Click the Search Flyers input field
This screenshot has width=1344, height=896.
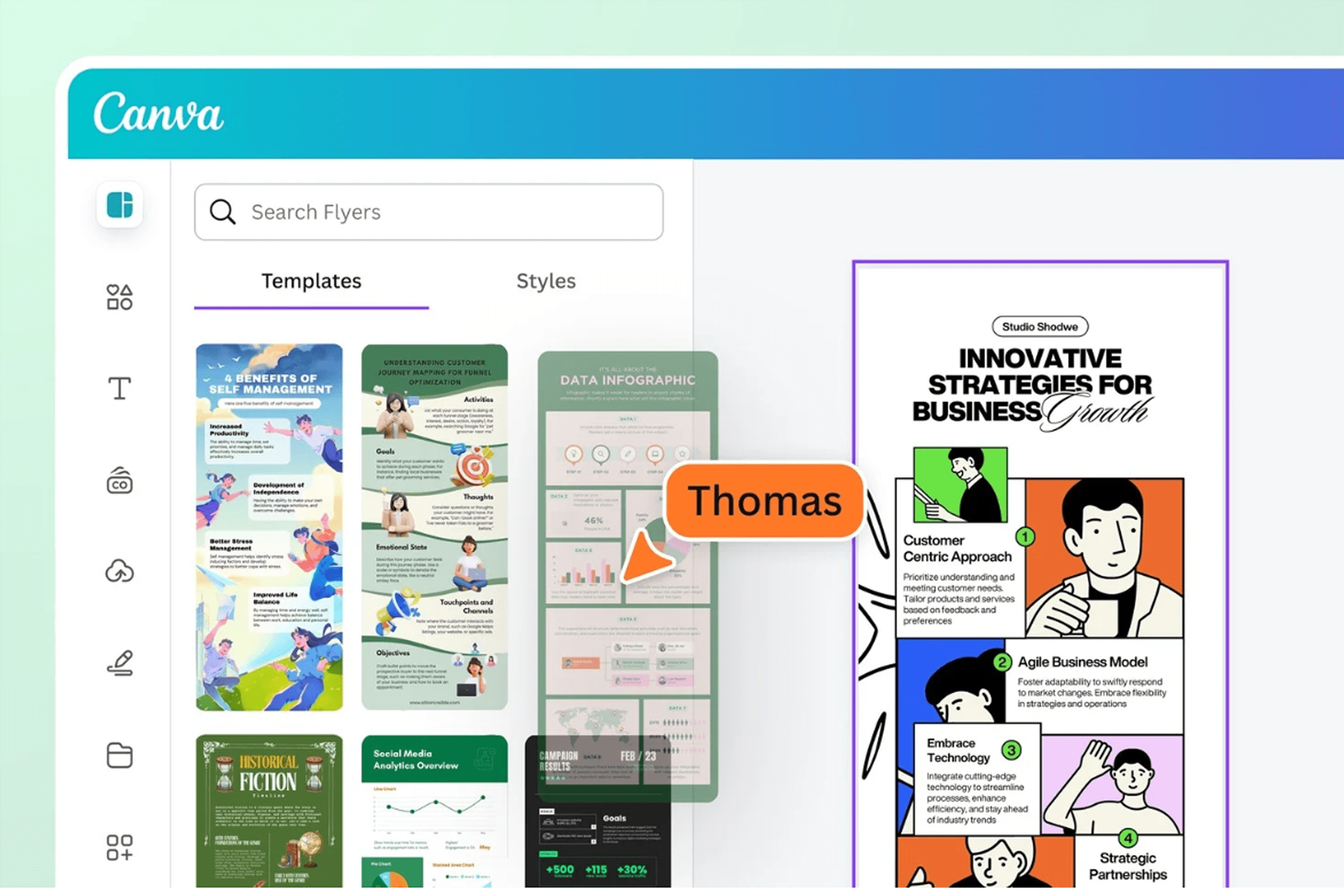pos(428,212)
